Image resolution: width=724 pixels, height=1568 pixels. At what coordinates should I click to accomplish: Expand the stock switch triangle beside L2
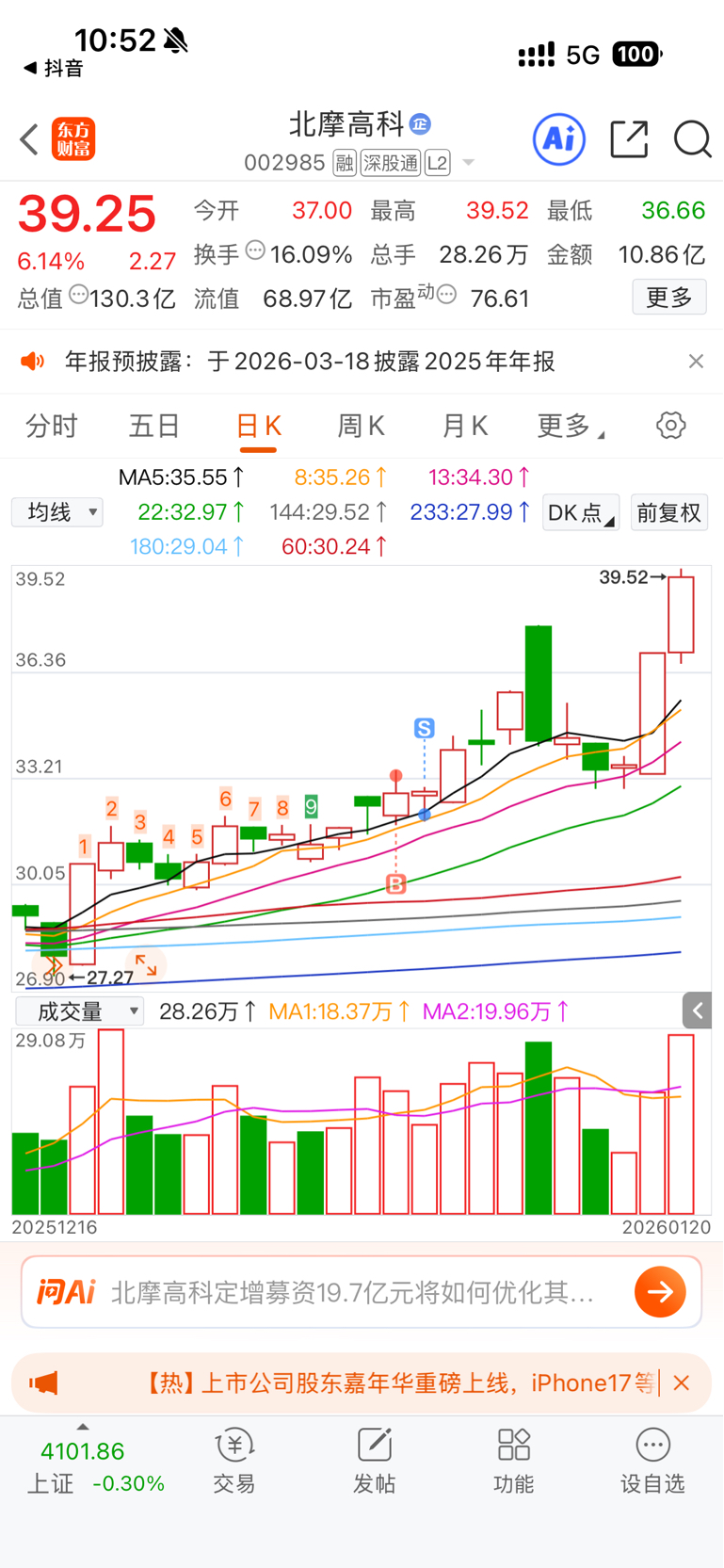pyautogui.click(x=468, y=163)
